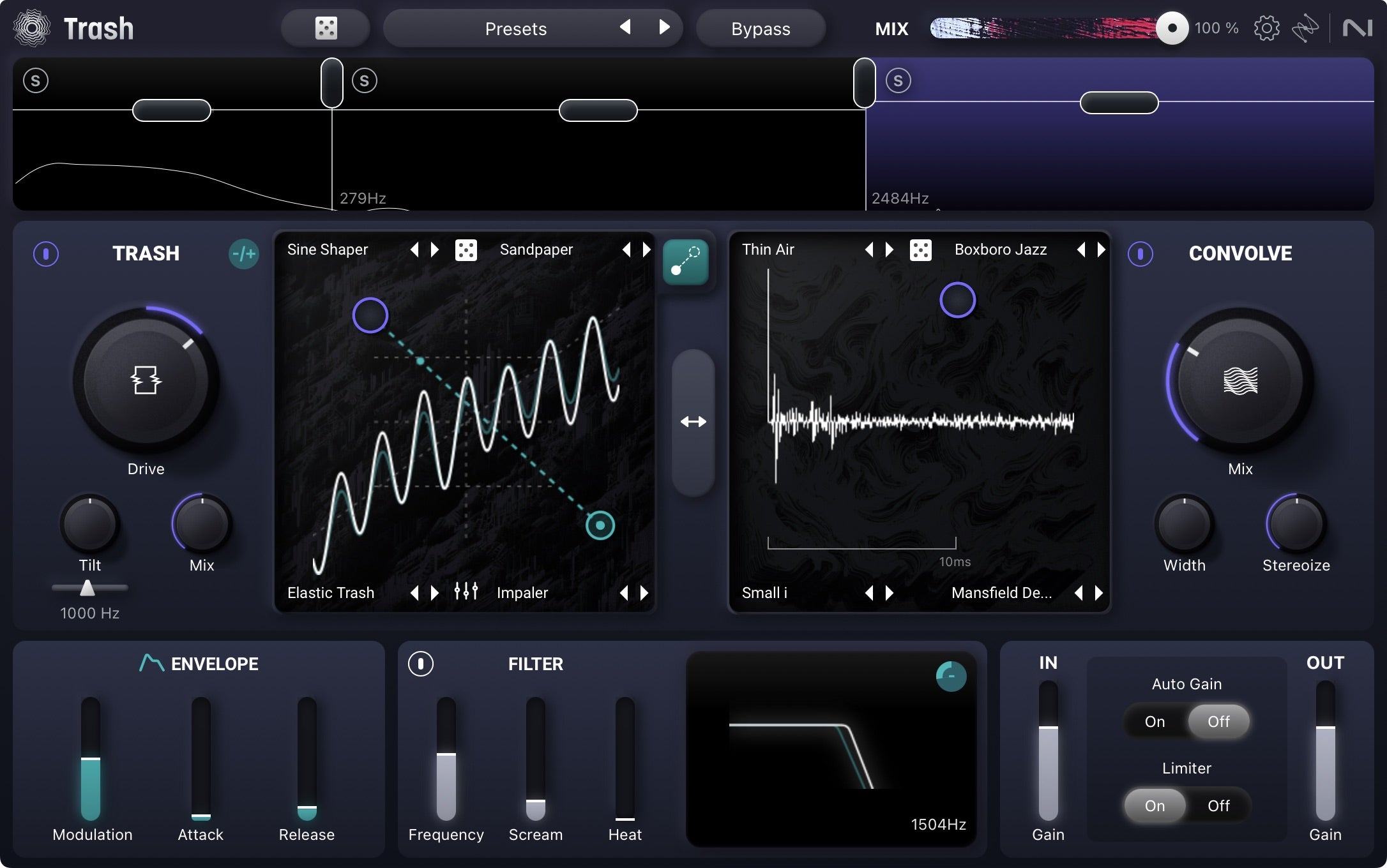Turn Auto Gain On
The height and width of the screenshot is (868, 1387).
pos(1155,722)
